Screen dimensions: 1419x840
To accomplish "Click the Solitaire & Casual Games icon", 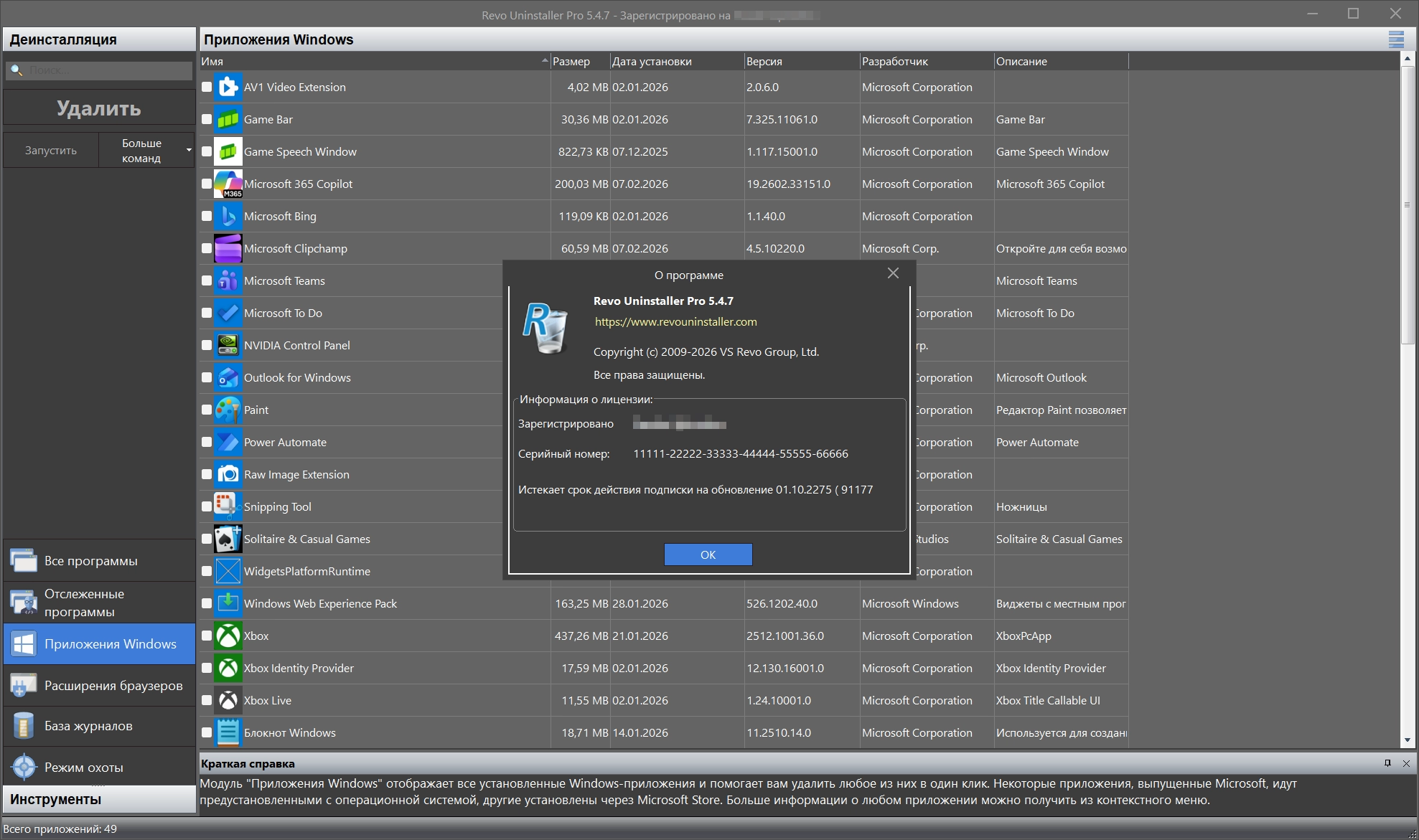I will pos(228,539).
